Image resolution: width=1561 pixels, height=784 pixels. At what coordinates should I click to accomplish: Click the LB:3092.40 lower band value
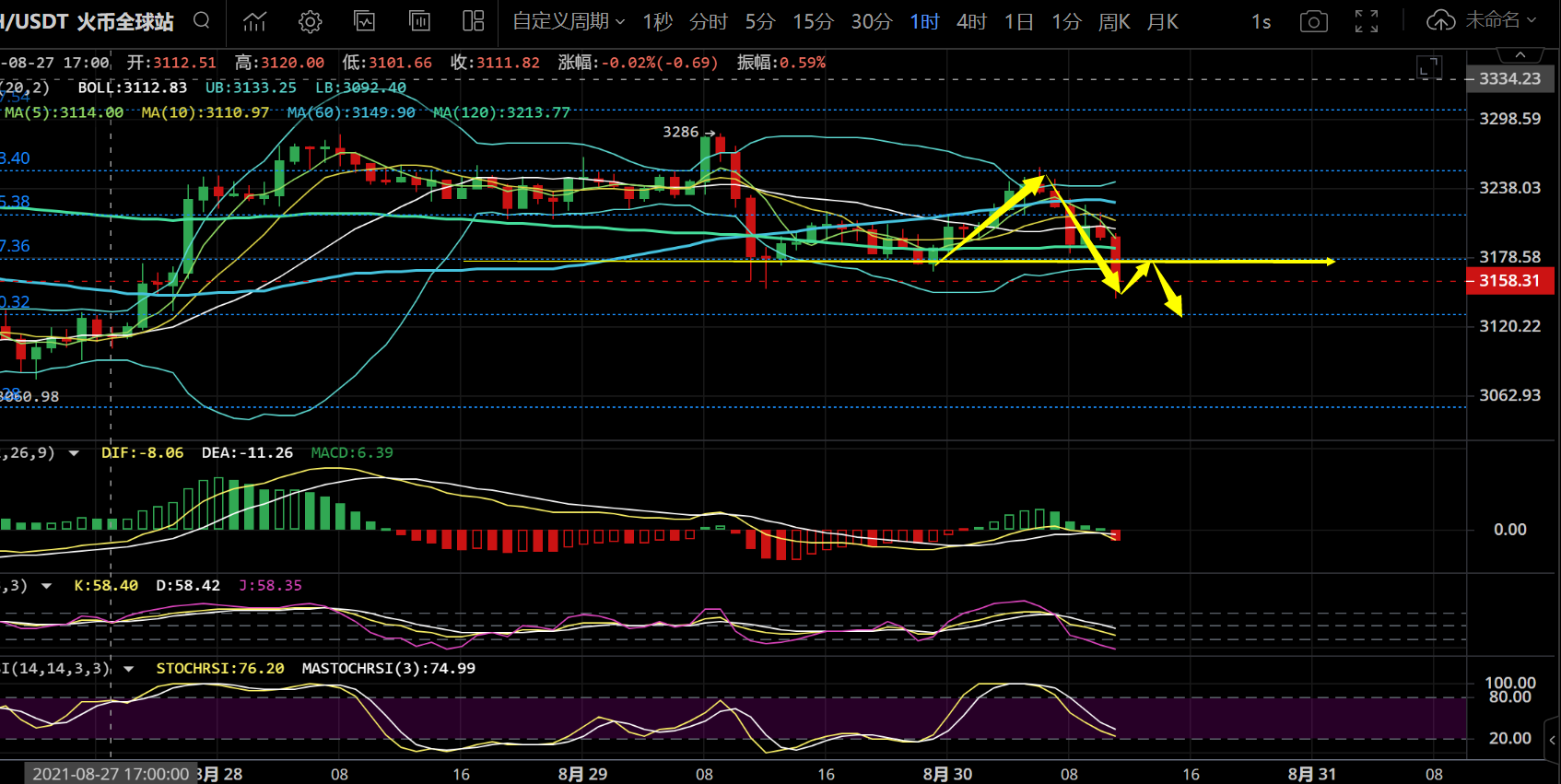tap(360, 88)
